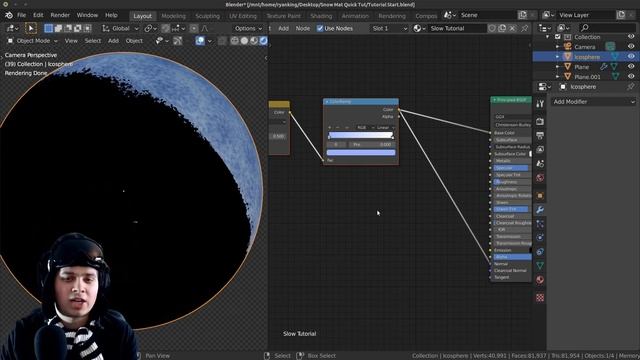
Task: Click the ColorRamp gradient bar
Action: pos(361,135)
